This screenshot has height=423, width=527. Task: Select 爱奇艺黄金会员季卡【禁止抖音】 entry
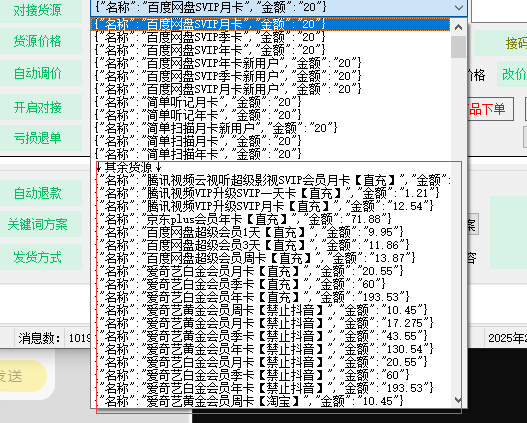coord(271,336)
